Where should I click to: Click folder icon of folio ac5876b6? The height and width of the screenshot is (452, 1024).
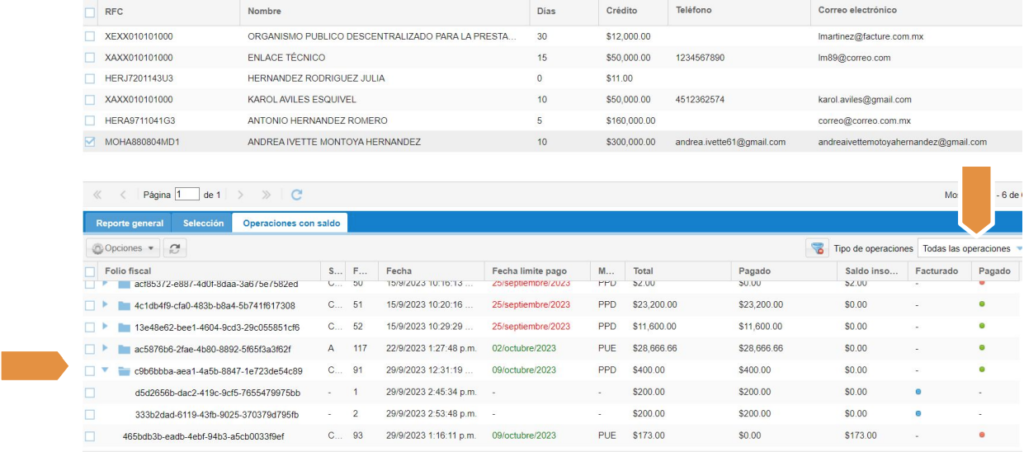(124, 349)
